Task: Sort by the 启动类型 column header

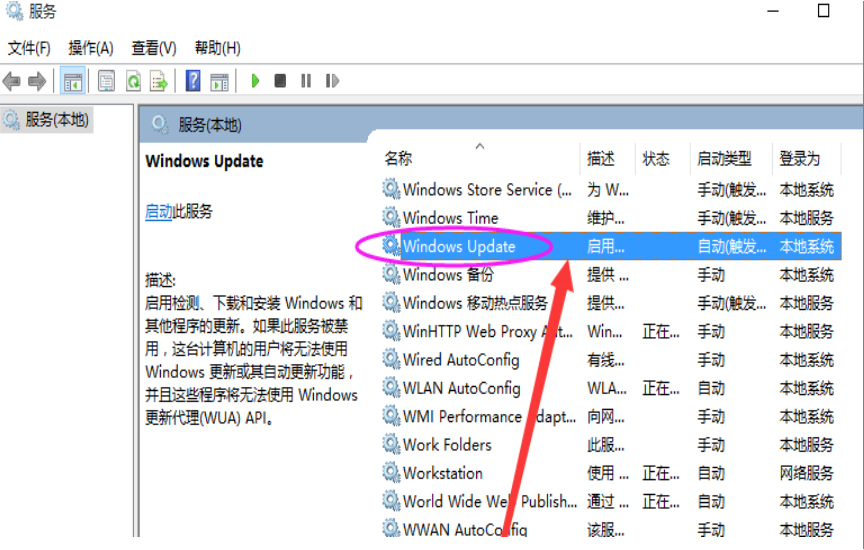Action: pyautogui.click(x=724, y=159)
